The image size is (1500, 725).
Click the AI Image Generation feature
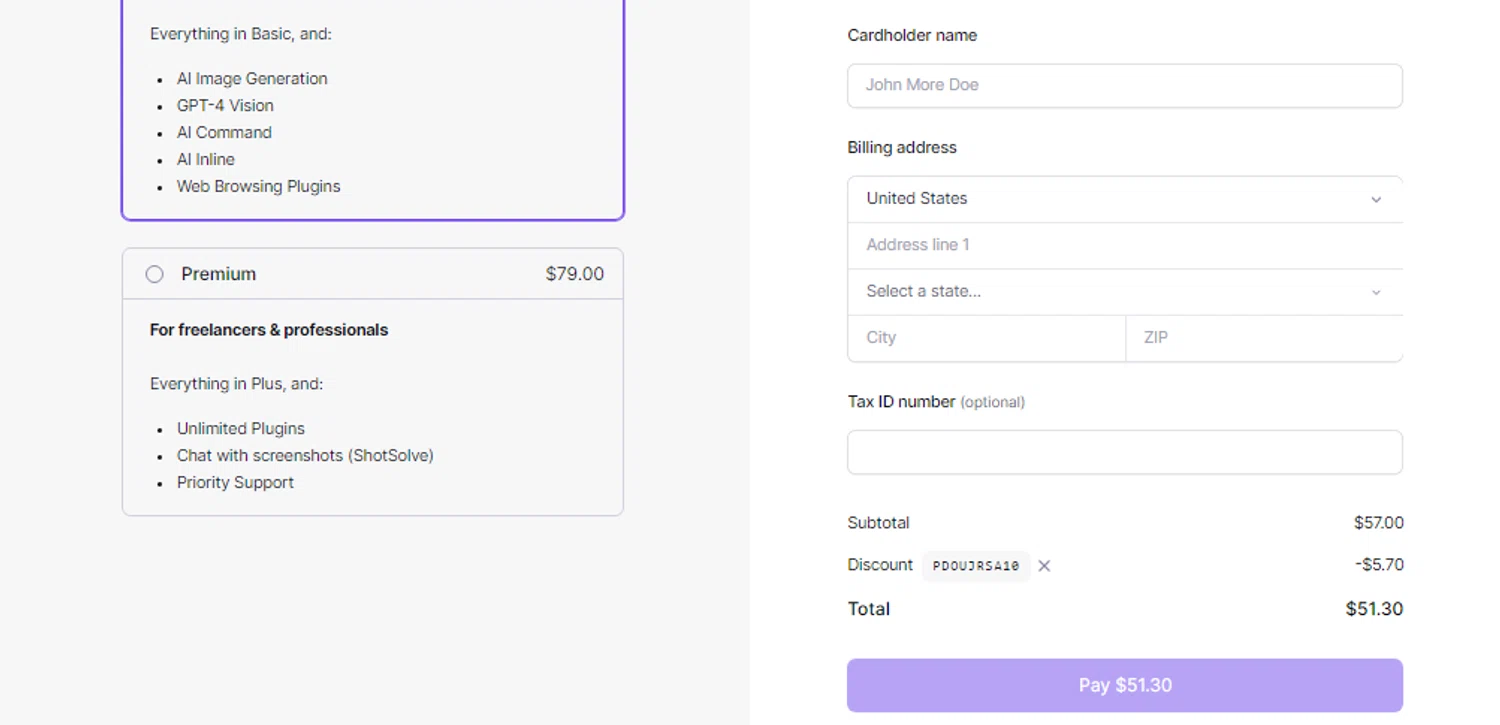tap(252, 79)
